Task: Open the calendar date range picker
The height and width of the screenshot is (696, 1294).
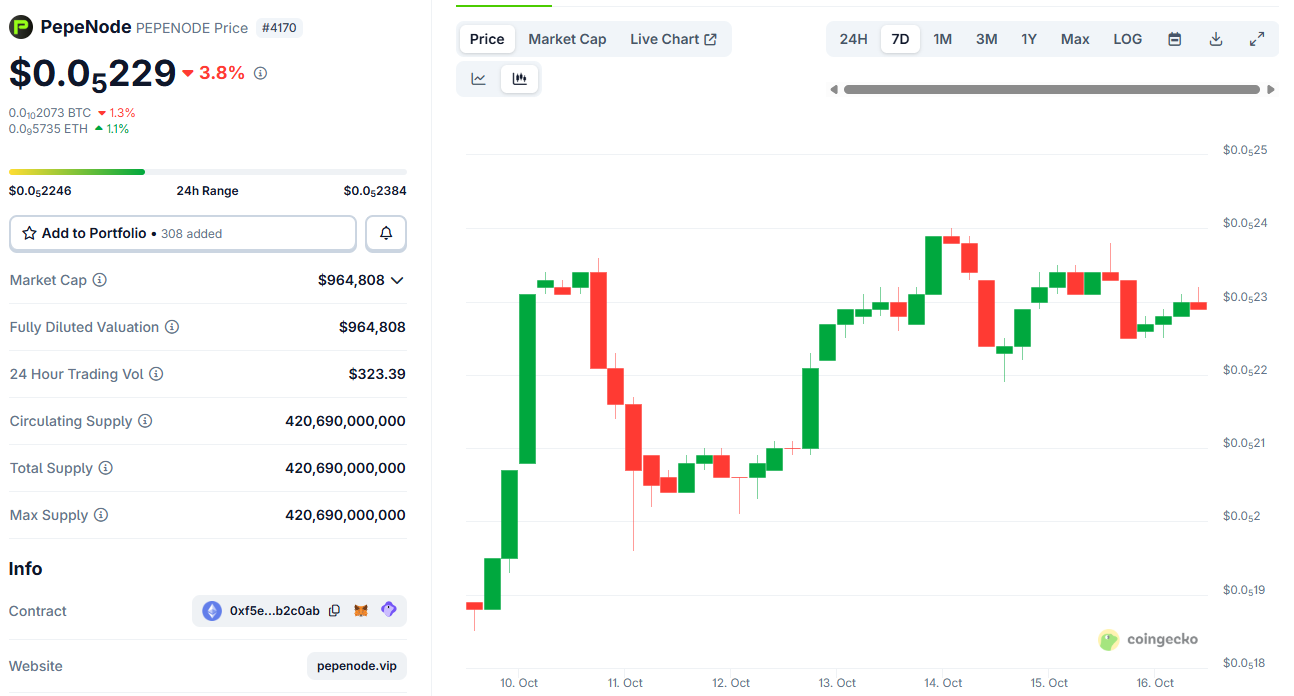Action: [x=1174, y=38]
